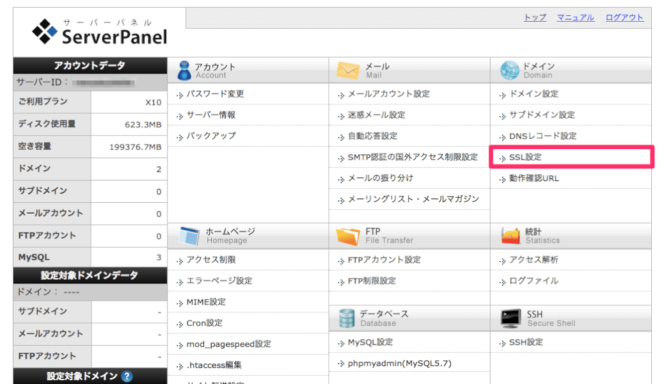This screenshot has height=384, width=664.
Task: Open mod_pagespeed設定
Action: pos(229,344)
